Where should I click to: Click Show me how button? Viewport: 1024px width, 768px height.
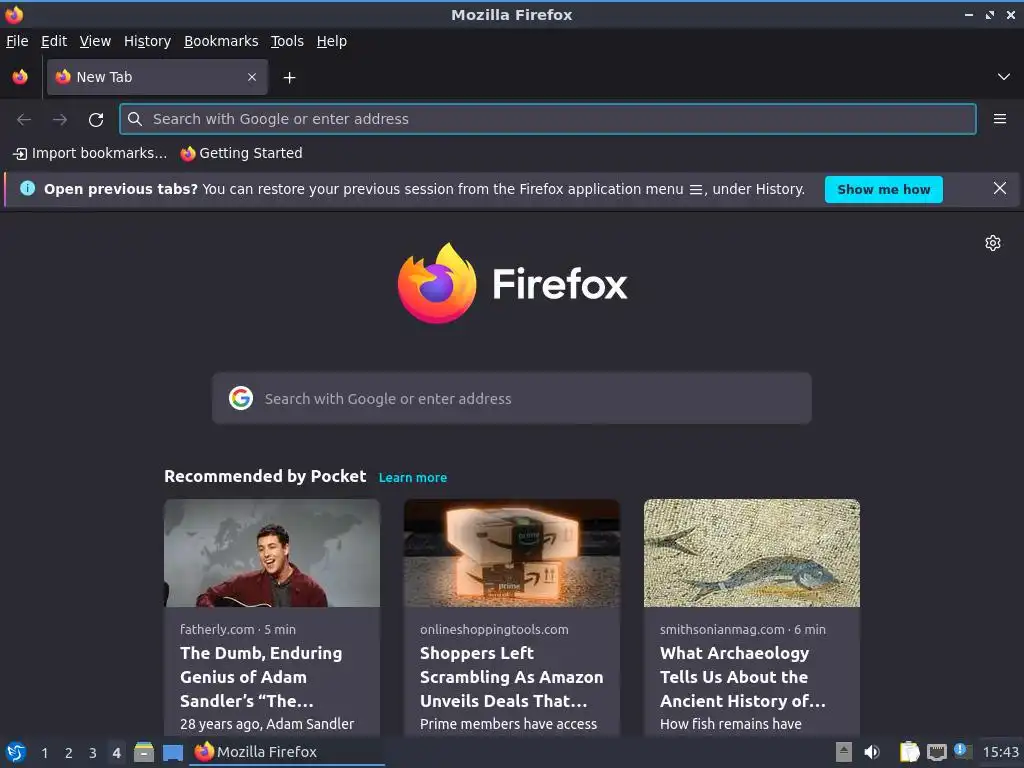[x=884, y=189]
